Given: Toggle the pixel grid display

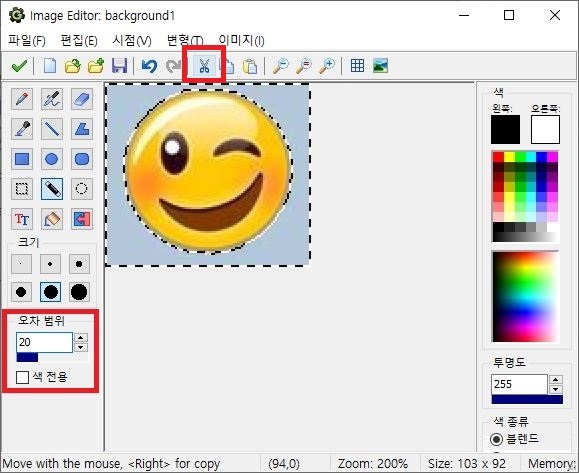Looking at the screenshot, I should click(357, 66).
